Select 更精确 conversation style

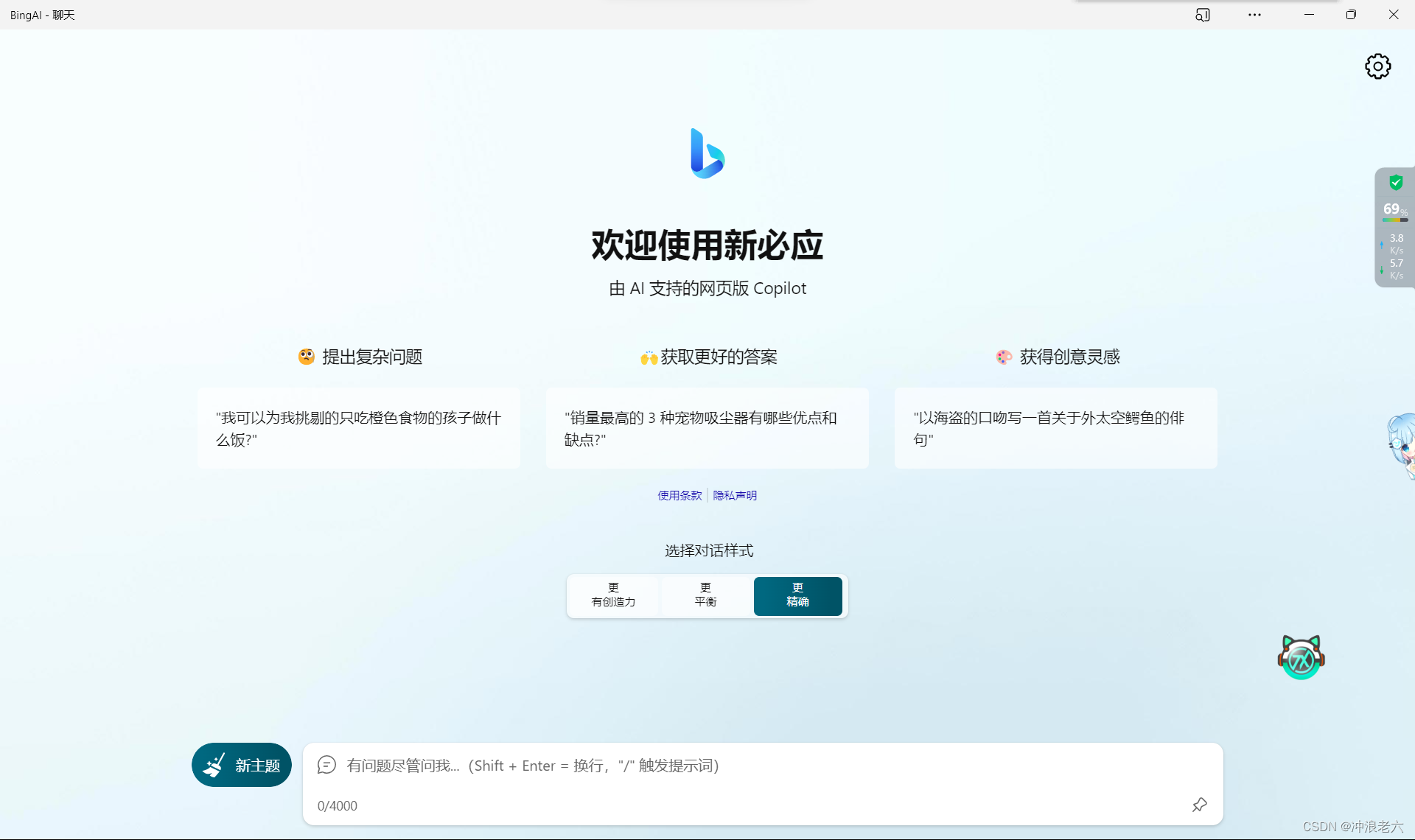point(797,595)
